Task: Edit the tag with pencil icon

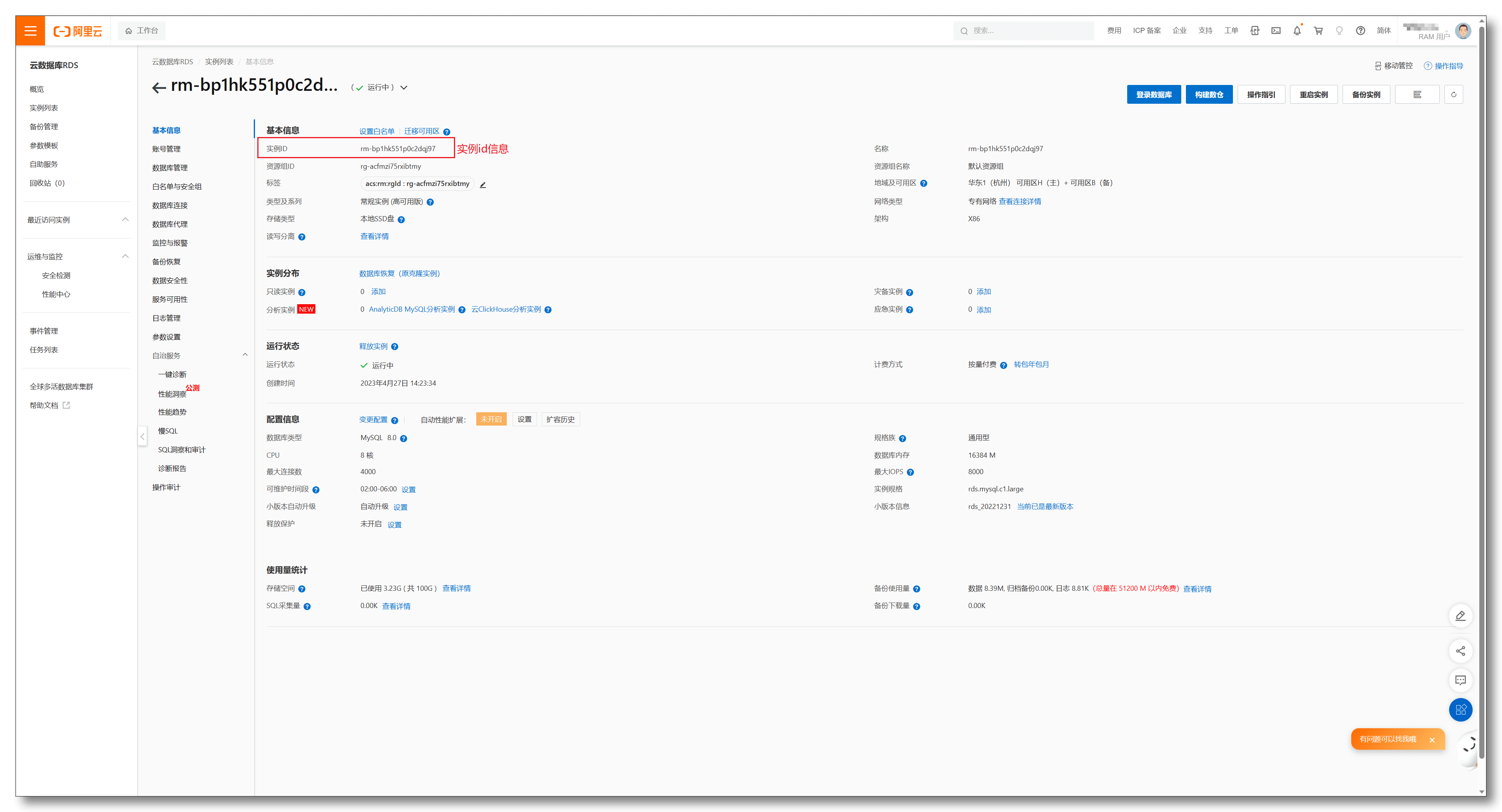Action: pyautogui.click(x=483, y=184)
